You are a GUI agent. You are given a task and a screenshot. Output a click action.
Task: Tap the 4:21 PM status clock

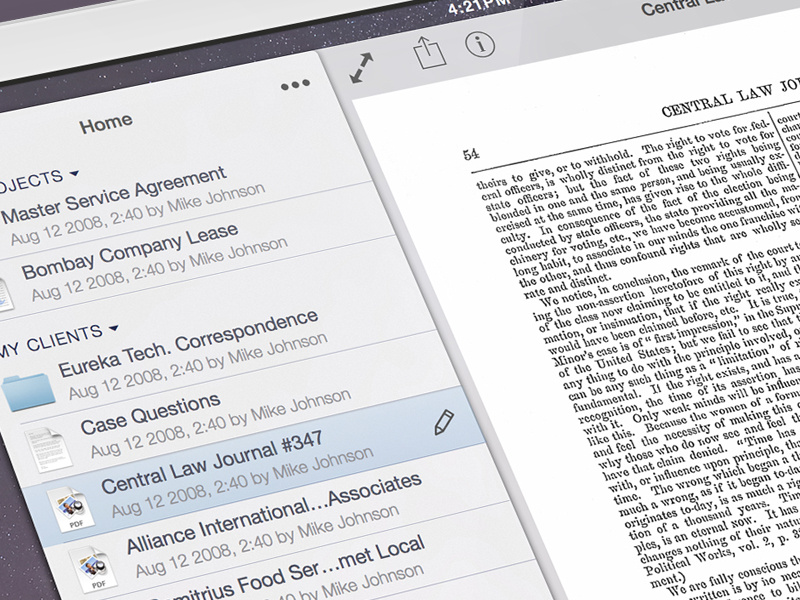point(479,7)
